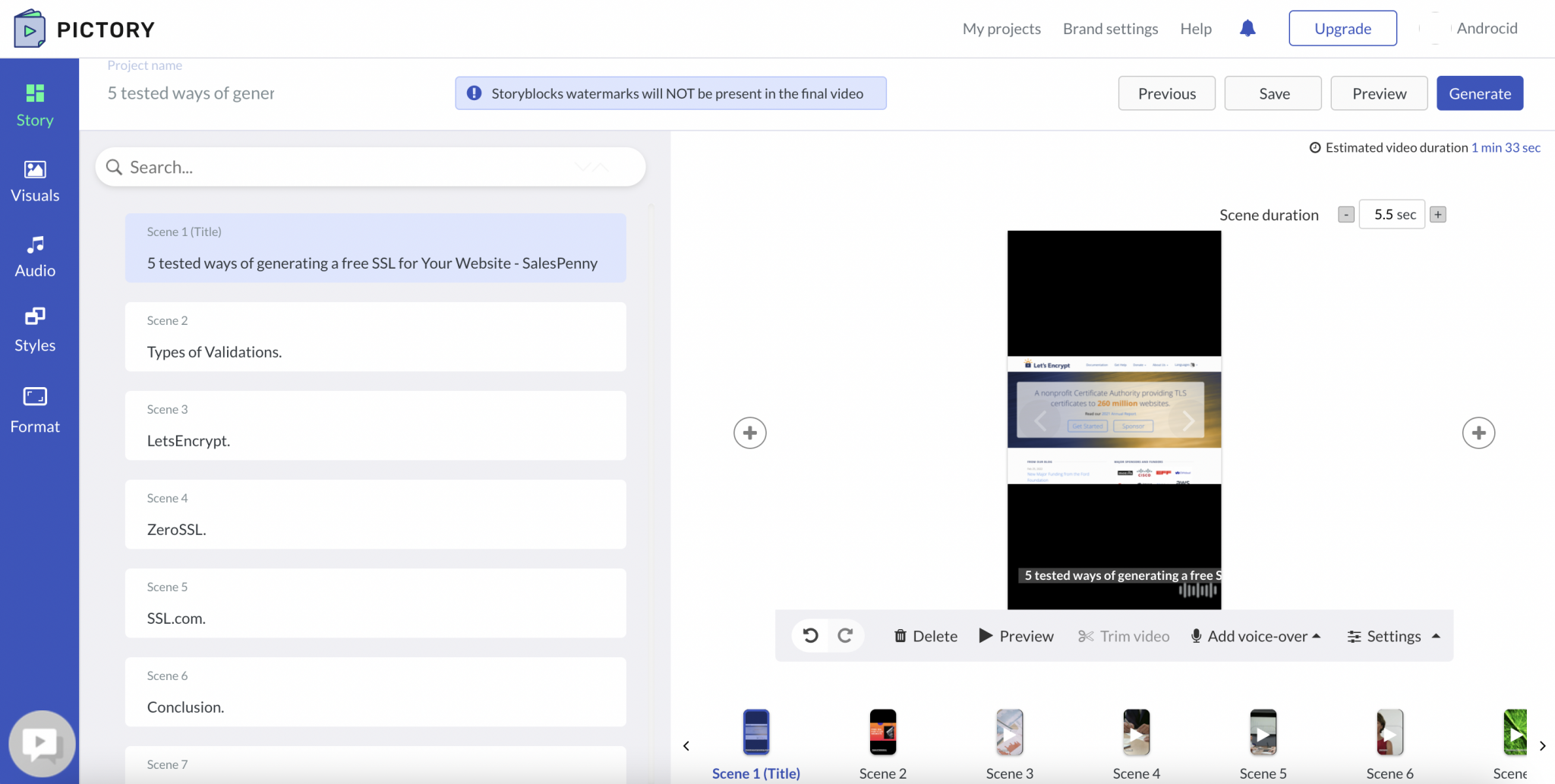Add a scene before with left plus icon

pyautogui.click(x=750, y=433)
